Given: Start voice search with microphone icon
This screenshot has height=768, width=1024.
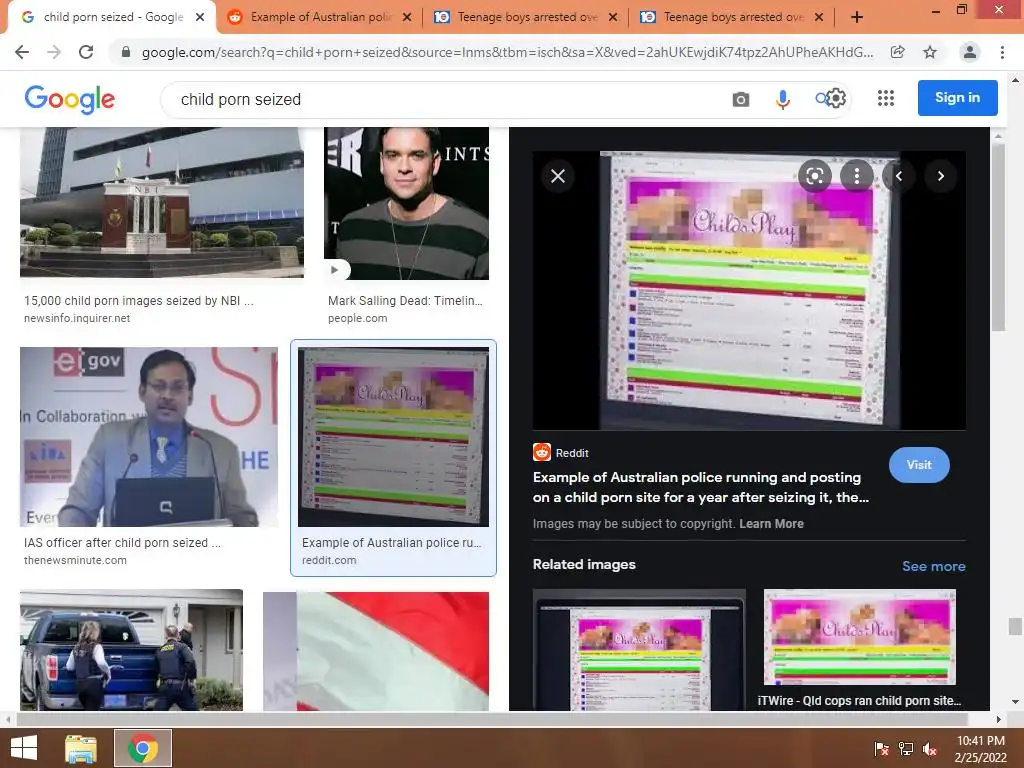Looking at the screenshot, I should pyautogui.click(x=782, y=99).
